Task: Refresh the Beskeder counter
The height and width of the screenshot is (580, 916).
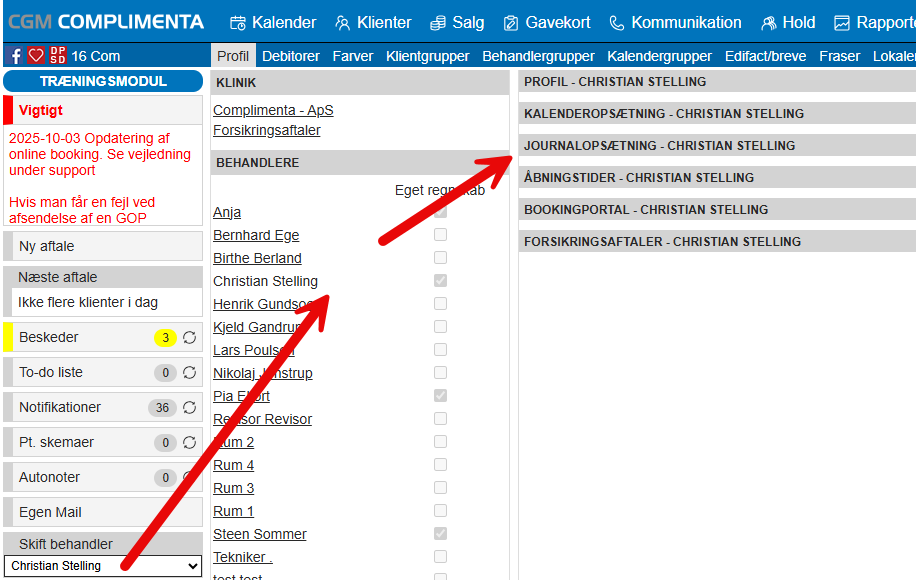Action: click(x=189, y=338)
